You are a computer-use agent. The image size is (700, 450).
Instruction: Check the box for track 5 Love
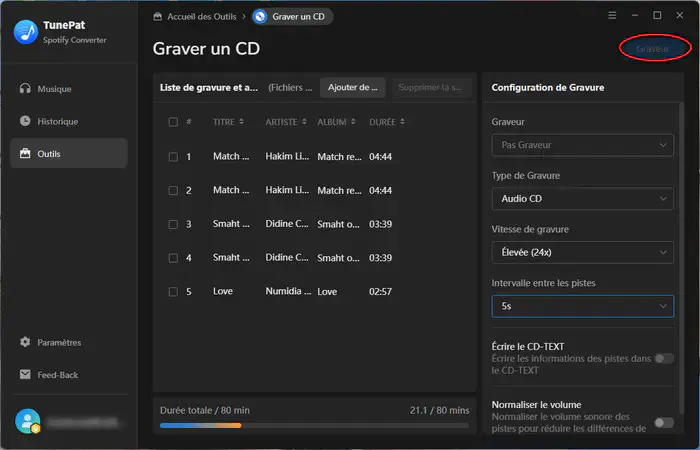pyautogui.click(x=173, y=292)
